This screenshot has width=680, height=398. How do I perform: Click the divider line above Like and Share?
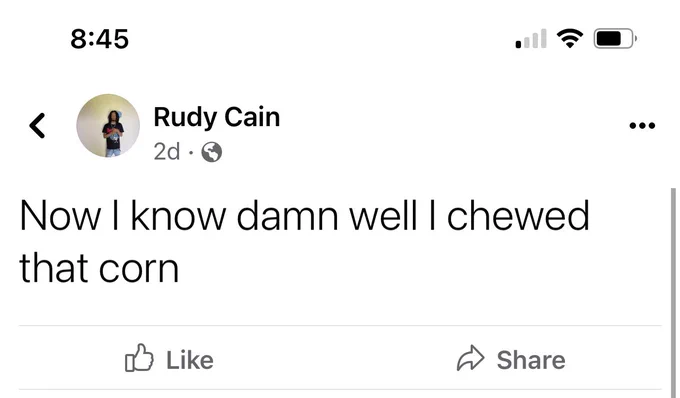(340, 325)
